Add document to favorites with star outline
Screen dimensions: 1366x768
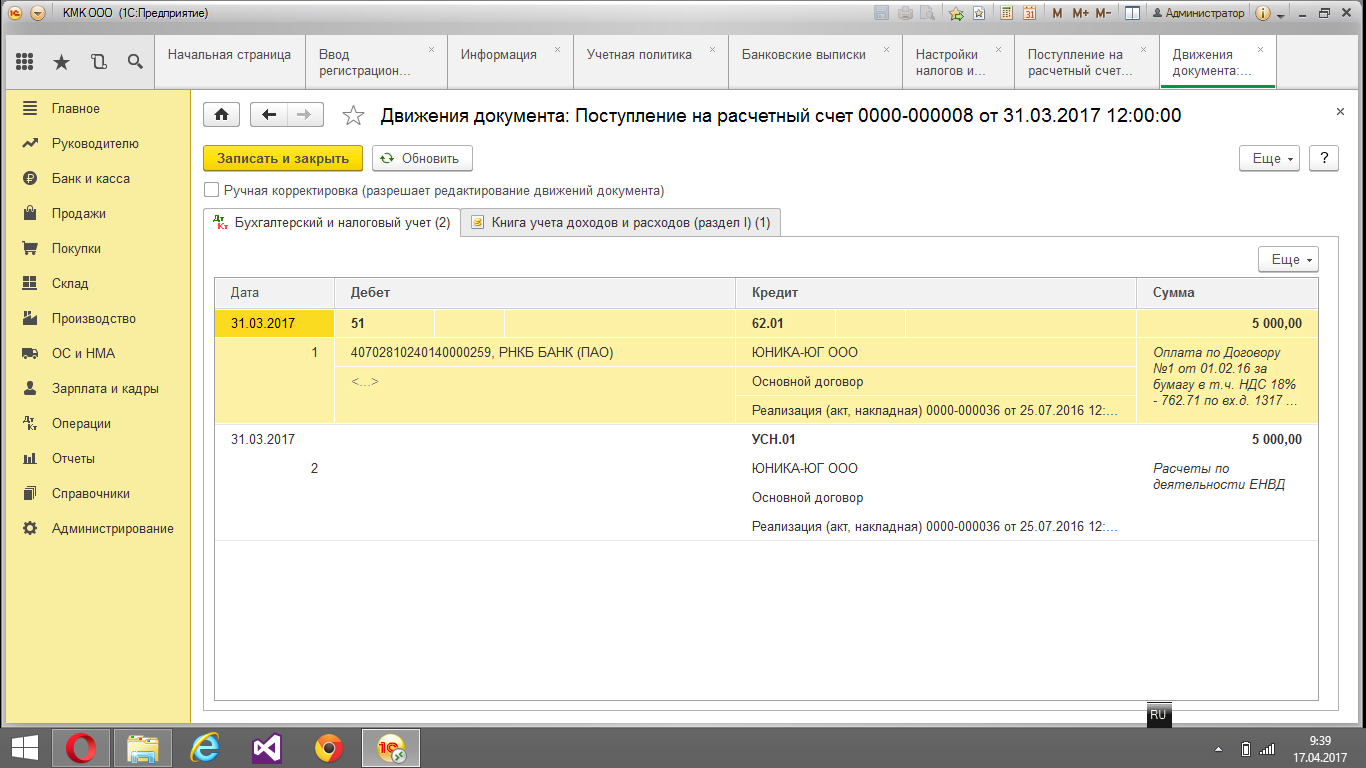pyautogui.click(x=353, y=116)
